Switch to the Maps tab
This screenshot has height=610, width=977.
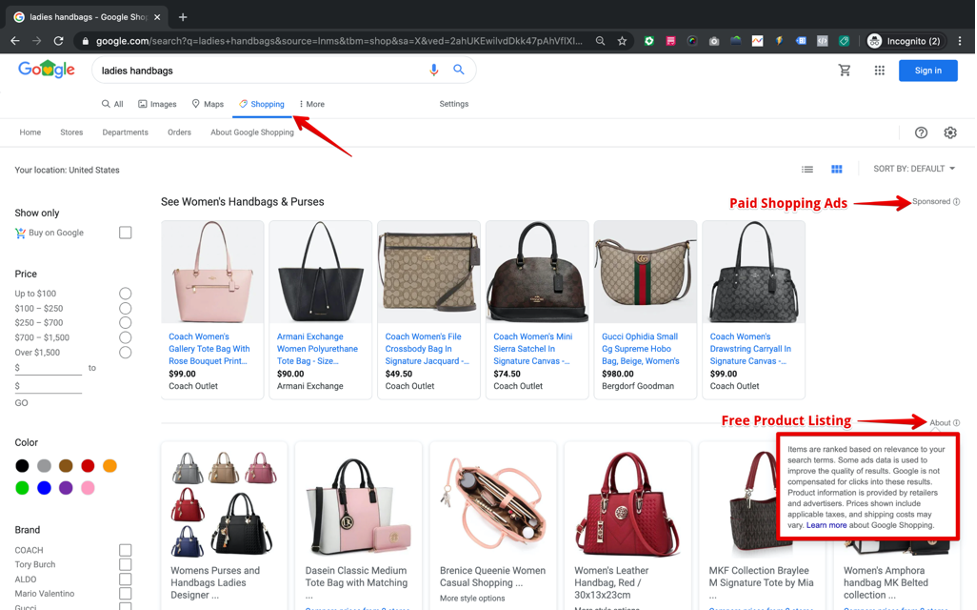[x=207, y=104]
